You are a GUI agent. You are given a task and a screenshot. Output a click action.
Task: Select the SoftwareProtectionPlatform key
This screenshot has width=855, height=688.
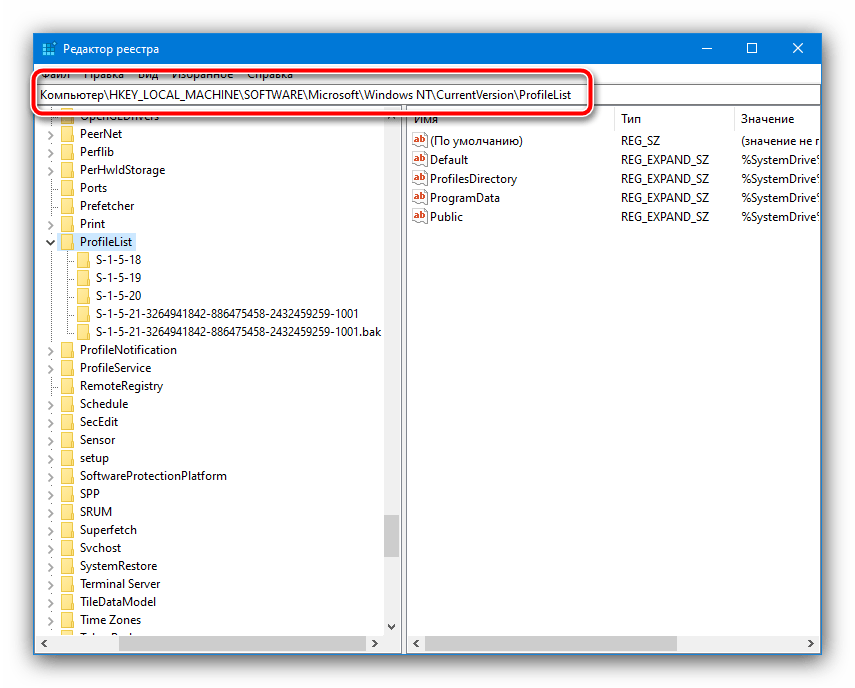click(x=153, y=476)
